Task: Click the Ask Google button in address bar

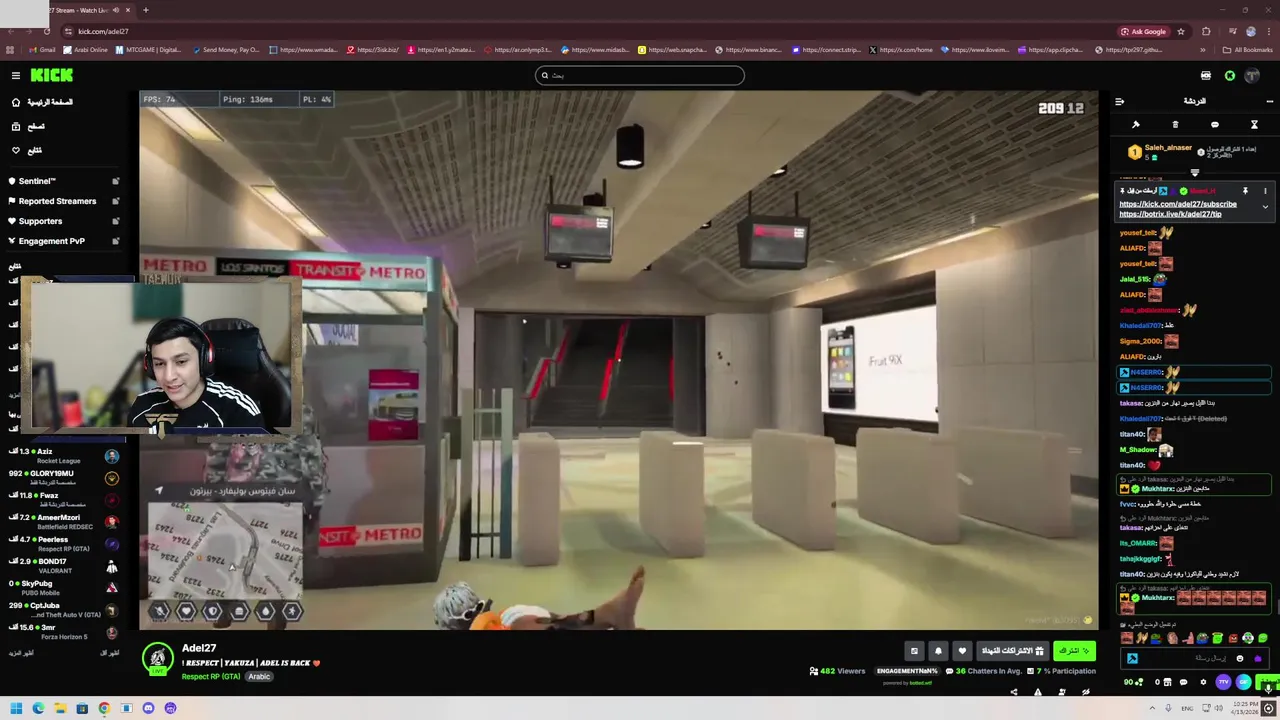Action: coord(1144,31)
